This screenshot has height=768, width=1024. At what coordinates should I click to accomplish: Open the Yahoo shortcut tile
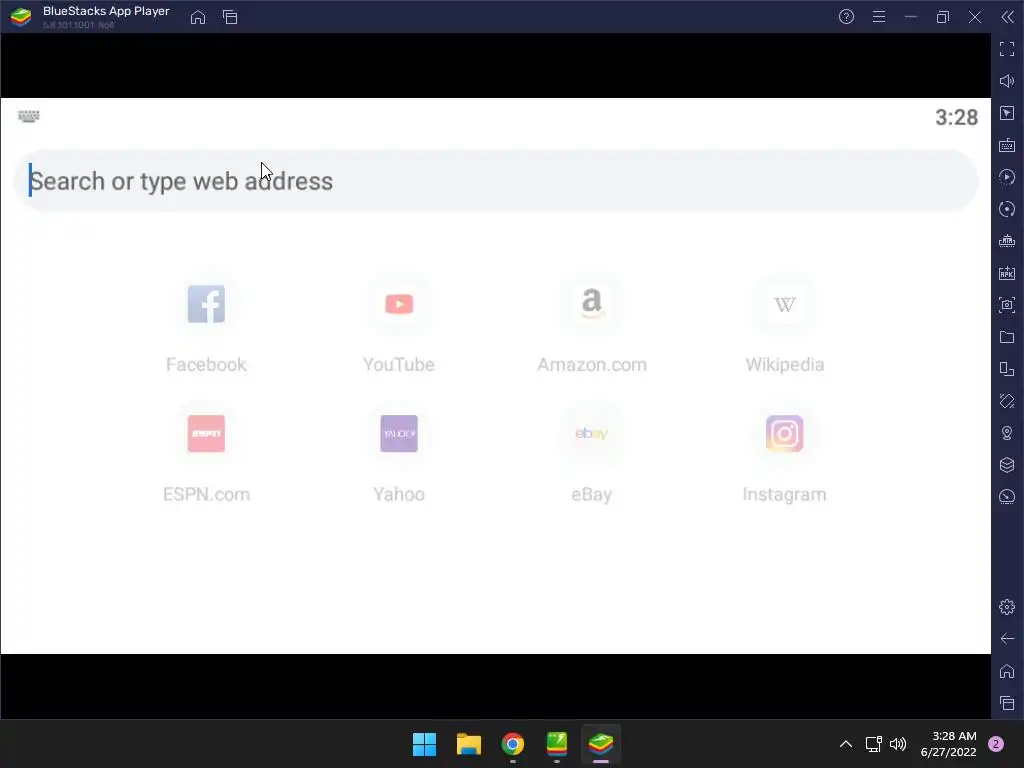(x=399, y=455)
